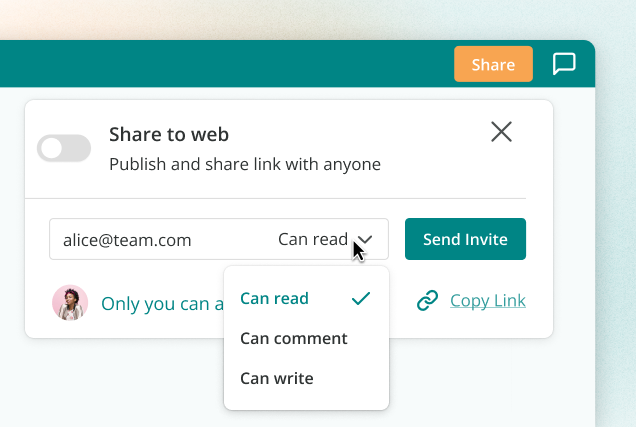The image size is (636, 427).
Task: Click the chevron arrow beside Can read
Action: coord(365,240)
